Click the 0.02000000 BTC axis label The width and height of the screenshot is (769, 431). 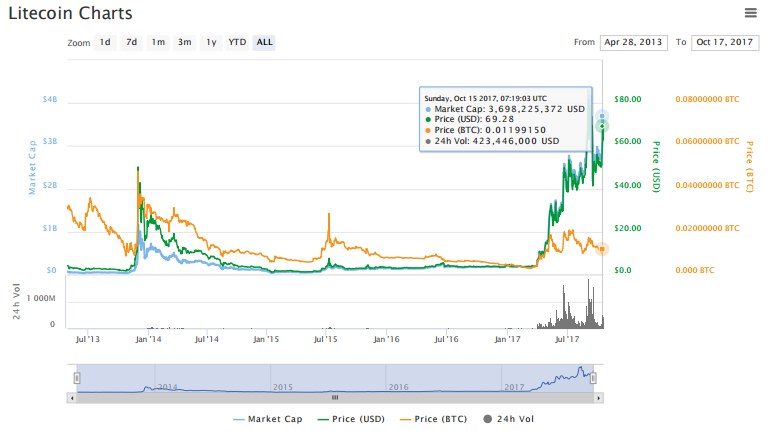tap(707, 228)
